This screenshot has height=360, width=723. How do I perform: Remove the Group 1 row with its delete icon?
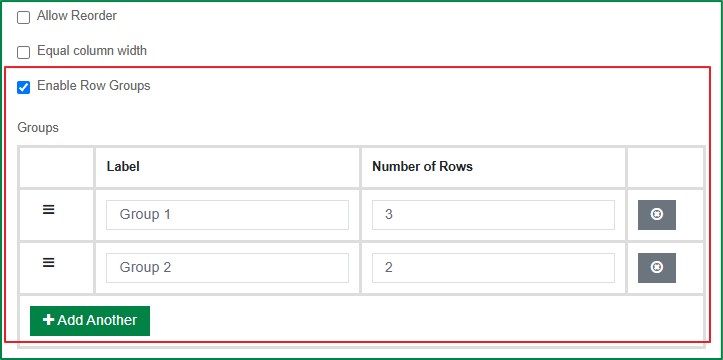657,214
